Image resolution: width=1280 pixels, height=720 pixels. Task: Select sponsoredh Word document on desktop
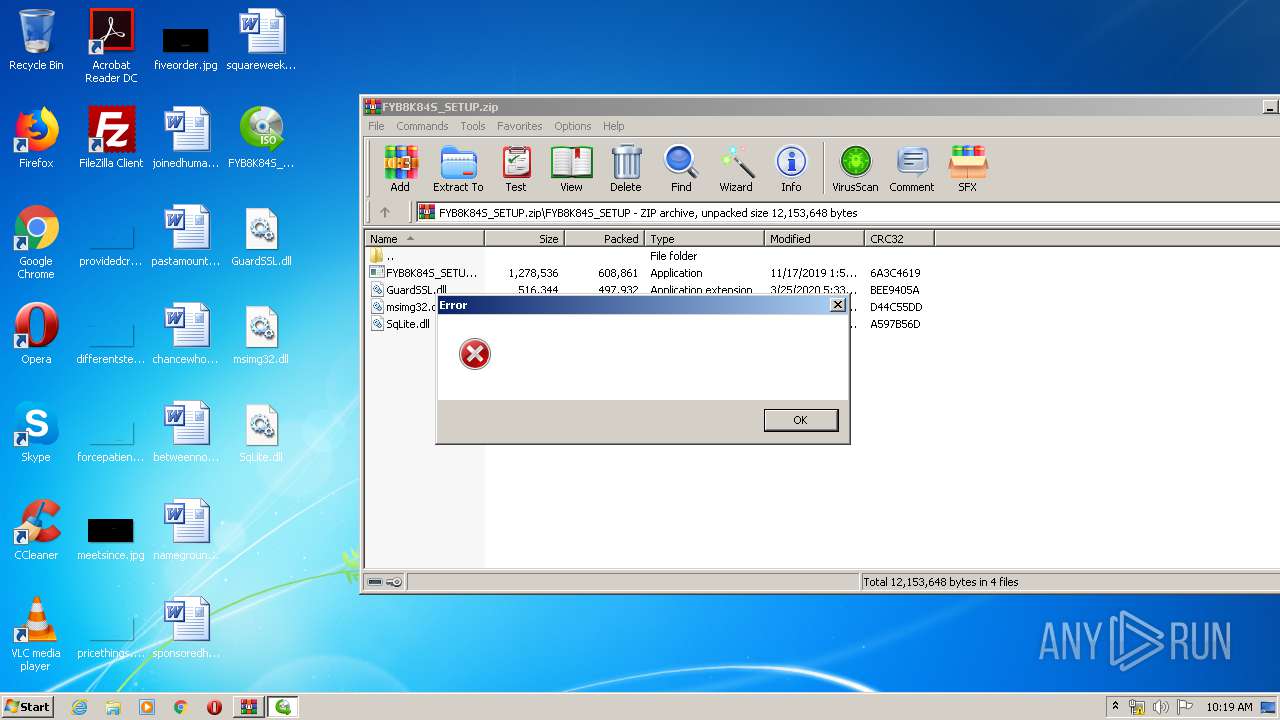click(x=186, y=628)
